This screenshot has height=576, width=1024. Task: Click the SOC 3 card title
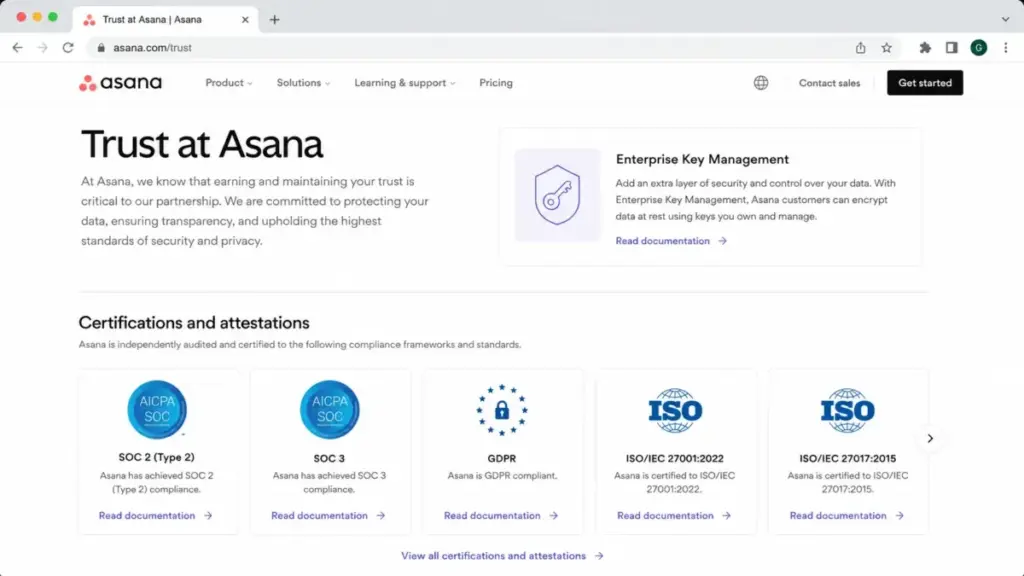[x=329, y=458]
